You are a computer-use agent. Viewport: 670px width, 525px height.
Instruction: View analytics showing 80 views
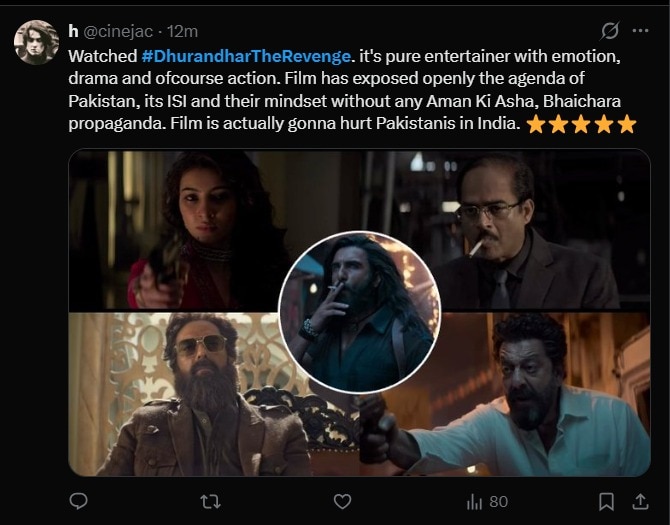pos(487,500)
